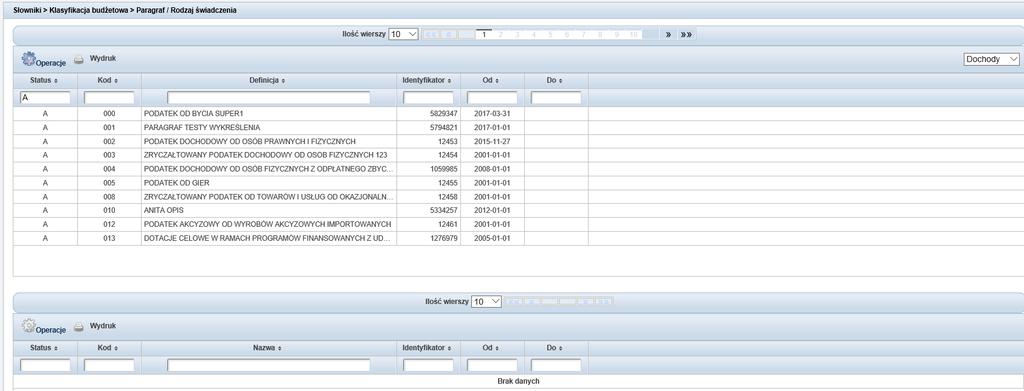
Task: Click Nazwa filter field in lower table
Action: (x=268, y=366)
